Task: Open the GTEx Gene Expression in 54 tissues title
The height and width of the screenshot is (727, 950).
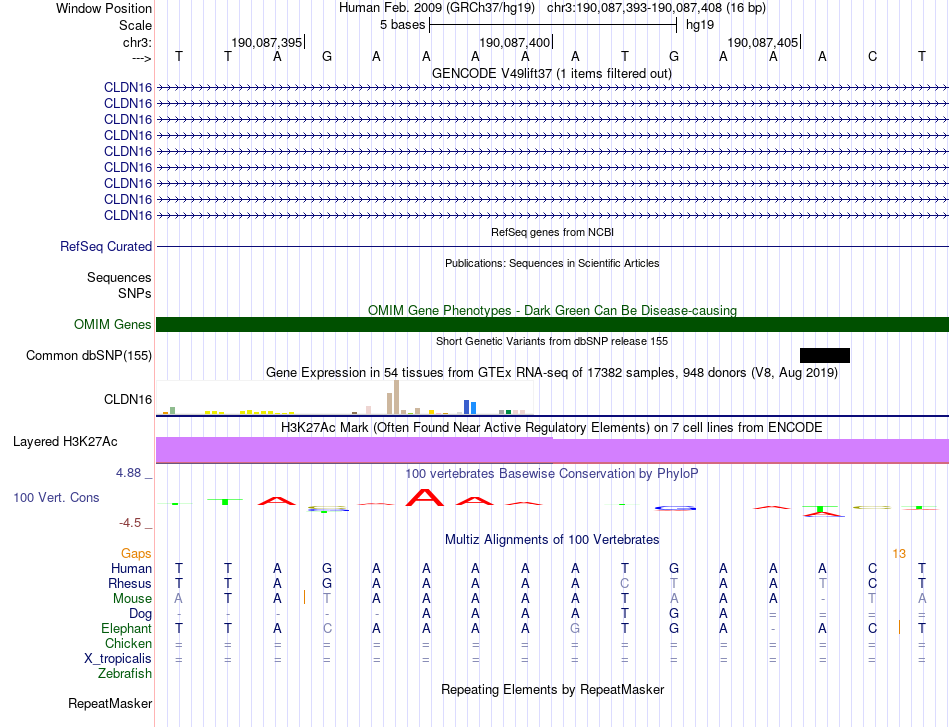Action: click(552, 373)
